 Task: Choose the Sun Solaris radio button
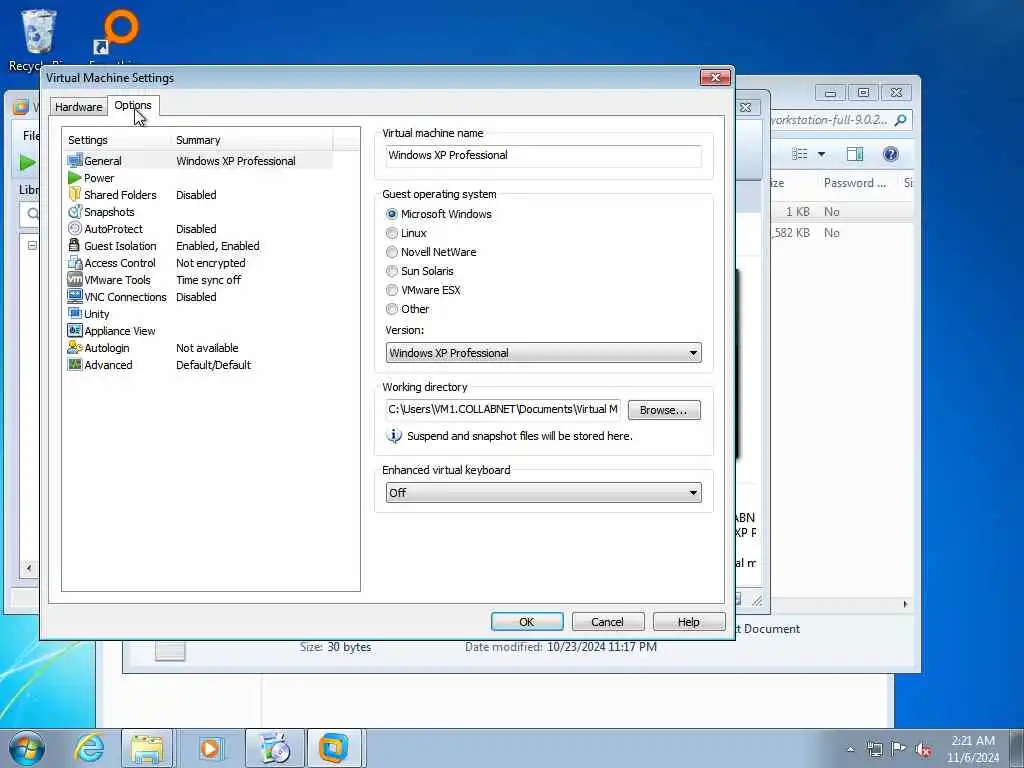pyautogui.click(x=392, y=271)
